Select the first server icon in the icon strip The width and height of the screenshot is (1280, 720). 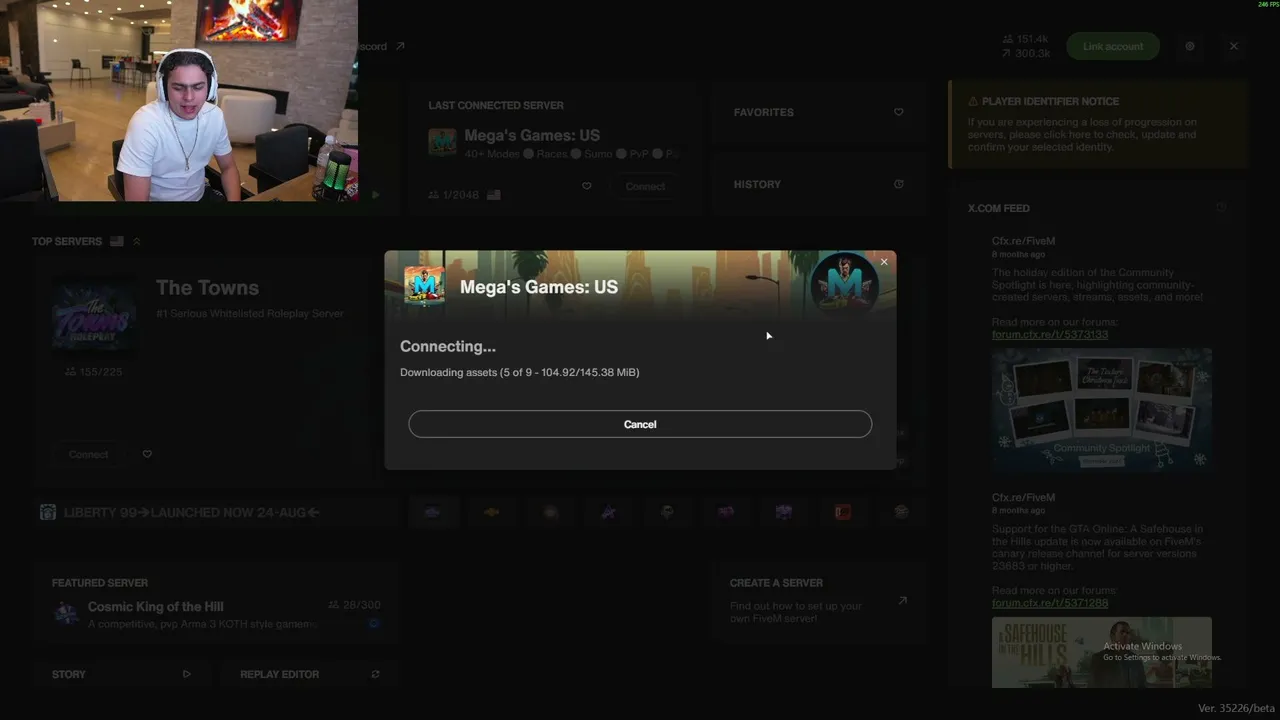(432, 512)
